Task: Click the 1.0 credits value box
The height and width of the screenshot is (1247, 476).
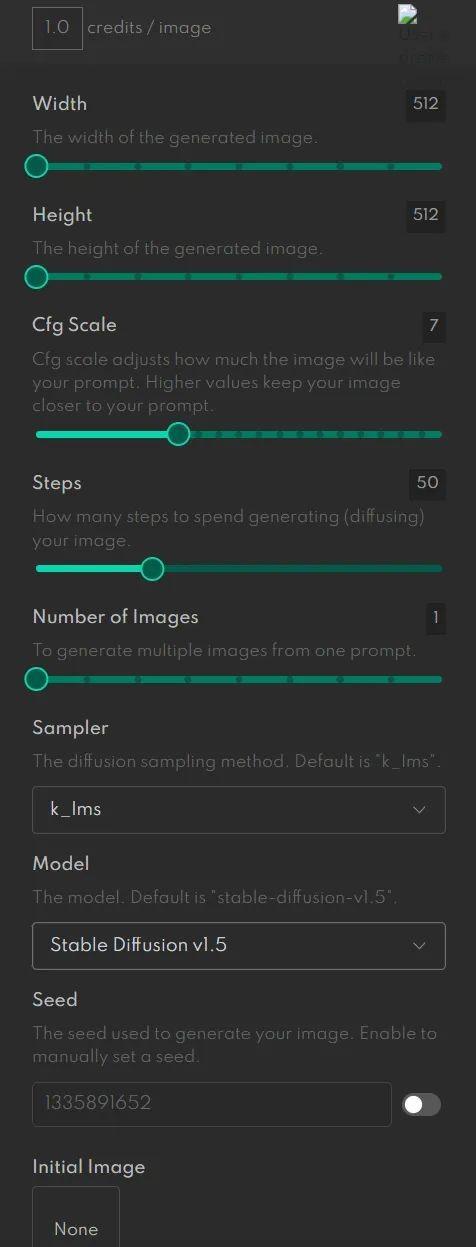Action: (x=57, y=28)
